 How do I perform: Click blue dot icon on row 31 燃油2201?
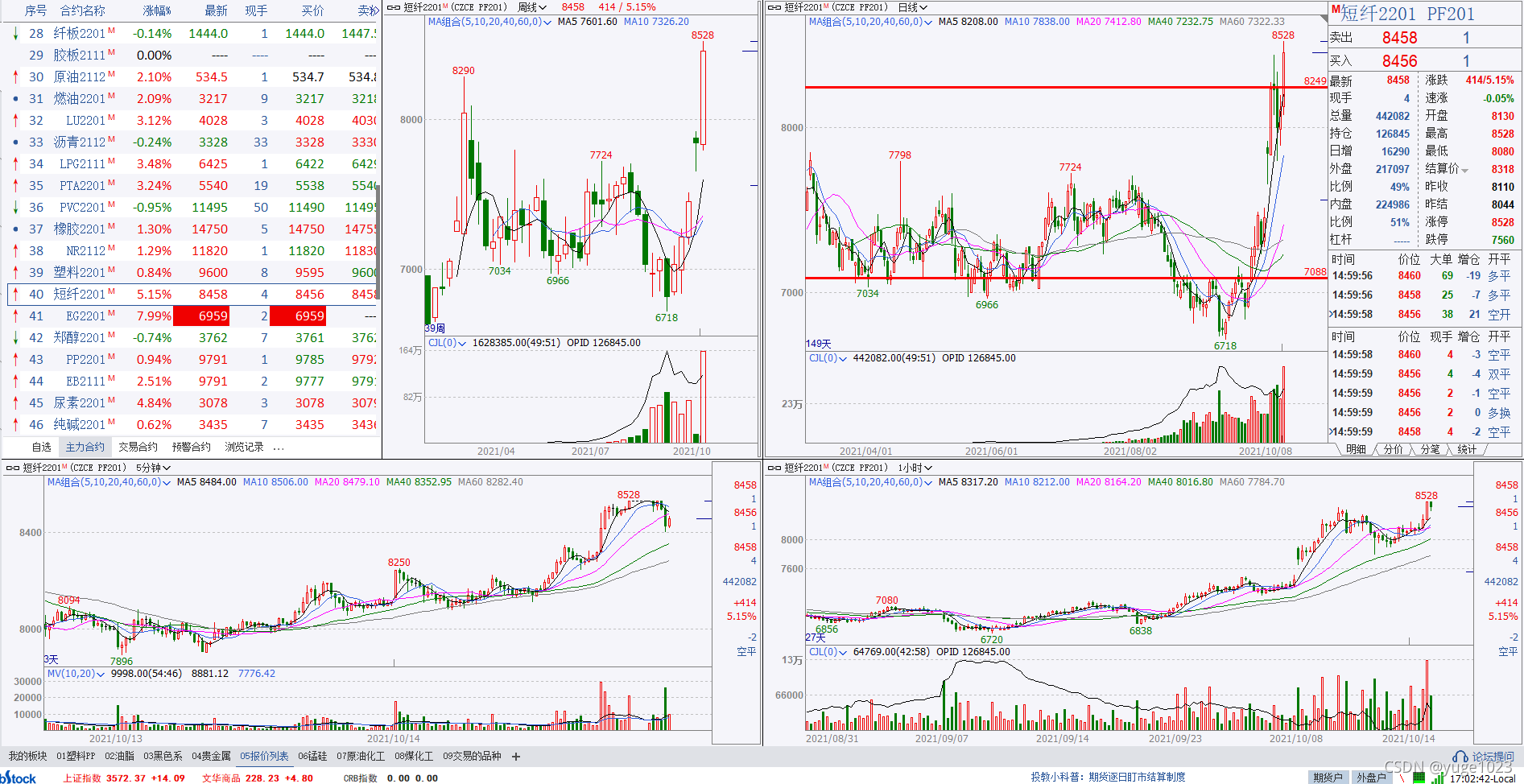coord(15,99)
